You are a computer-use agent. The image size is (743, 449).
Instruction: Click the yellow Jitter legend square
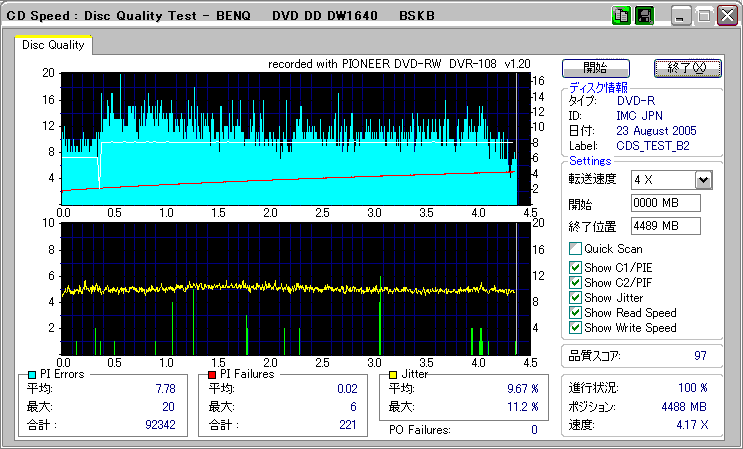coord(394,375)
